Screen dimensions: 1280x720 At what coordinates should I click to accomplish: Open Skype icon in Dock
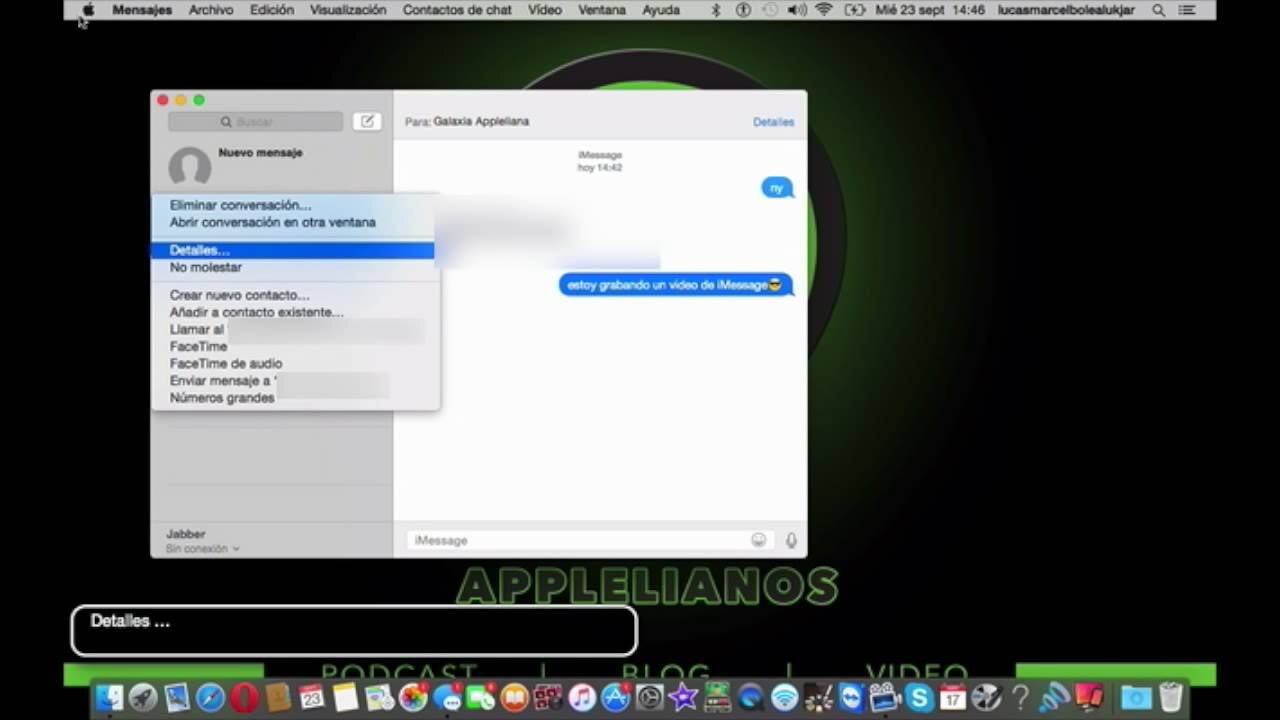(918, 698)
